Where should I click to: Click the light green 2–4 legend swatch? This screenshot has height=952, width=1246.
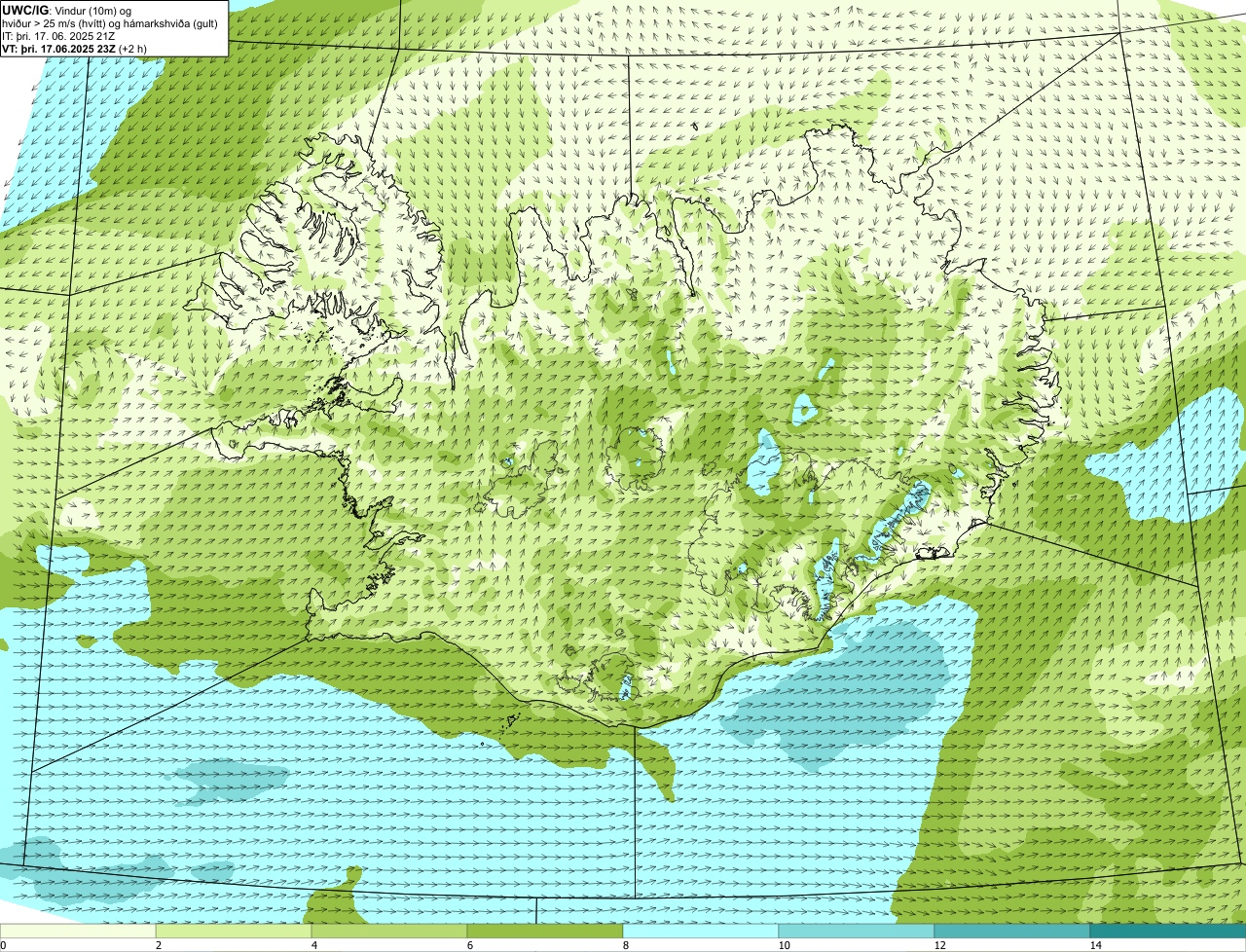(x=234, y=931)
